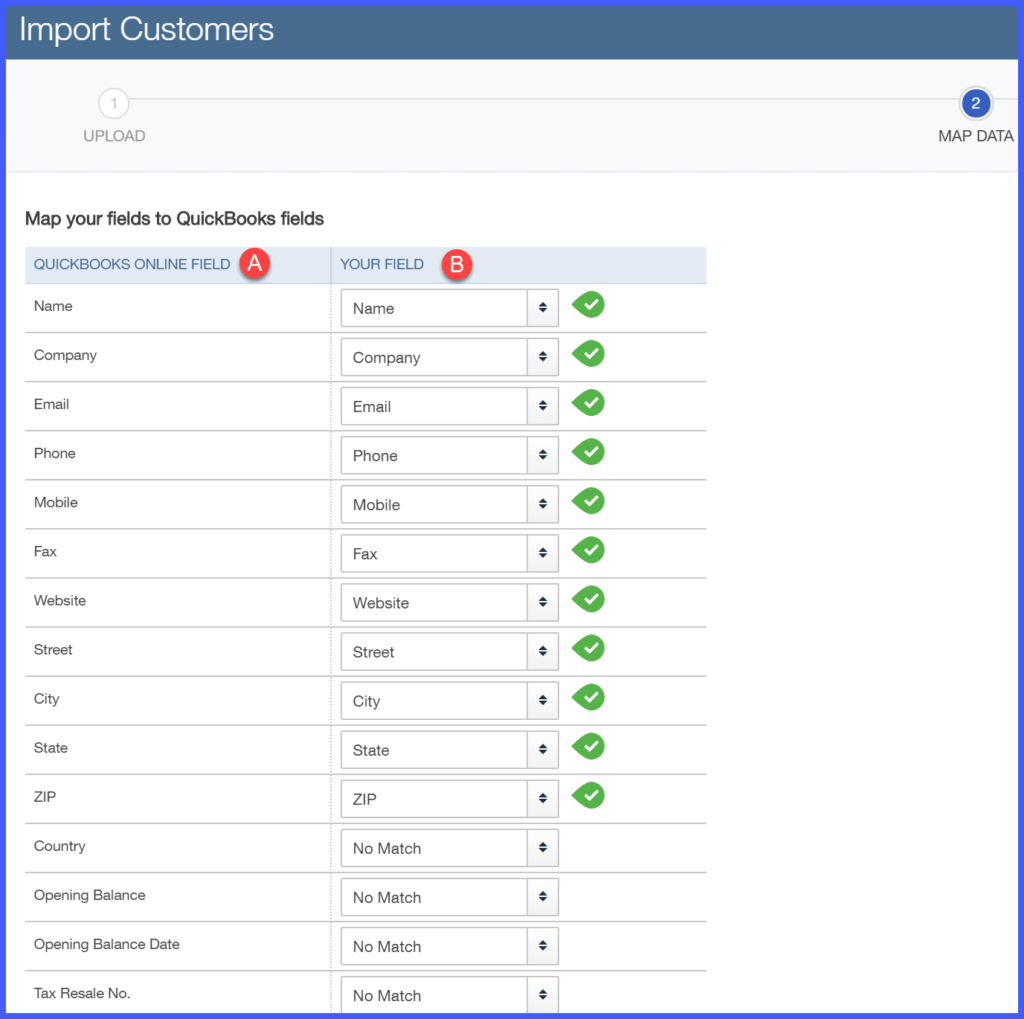This screenshot has width=1024, height=1019.
Task: Click the UPLOAD step label
Action: click(x=114, y=136)
